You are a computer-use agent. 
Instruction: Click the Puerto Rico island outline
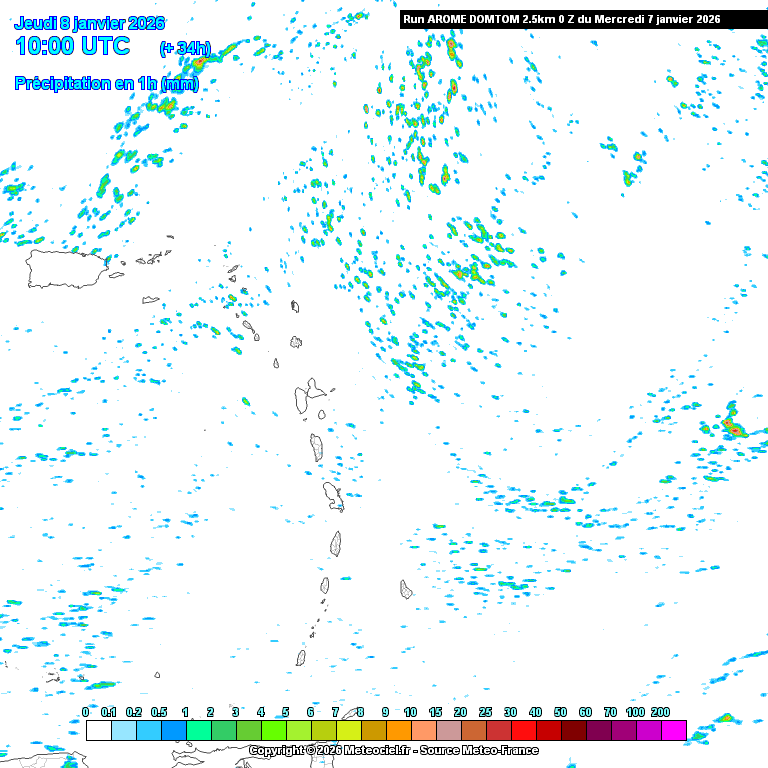click(x=66, y=268)
